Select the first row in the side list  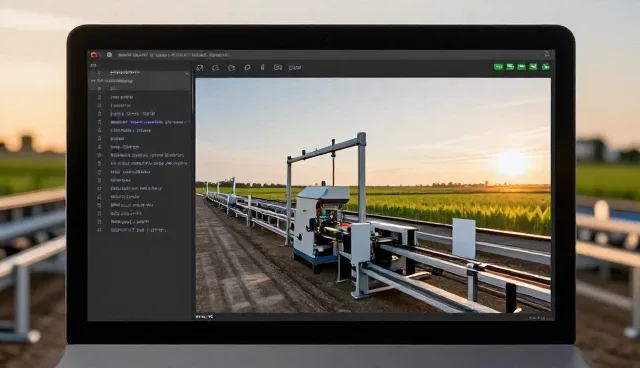140,89
